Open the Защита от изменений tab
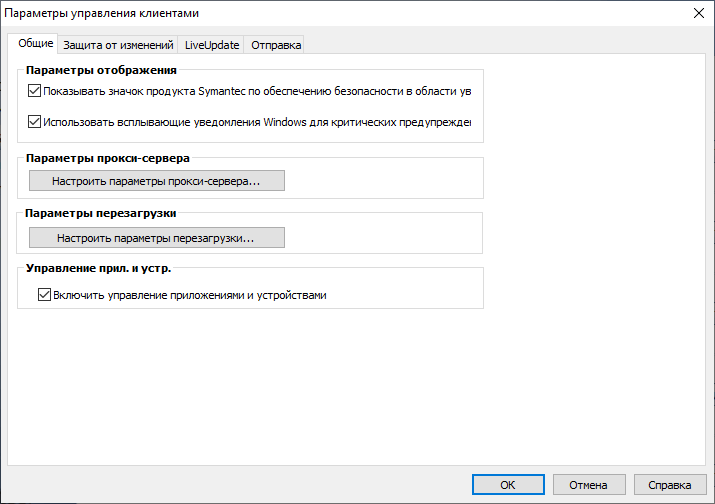The image size is (715, 504). pyautogui.click(x=118, y=45)
